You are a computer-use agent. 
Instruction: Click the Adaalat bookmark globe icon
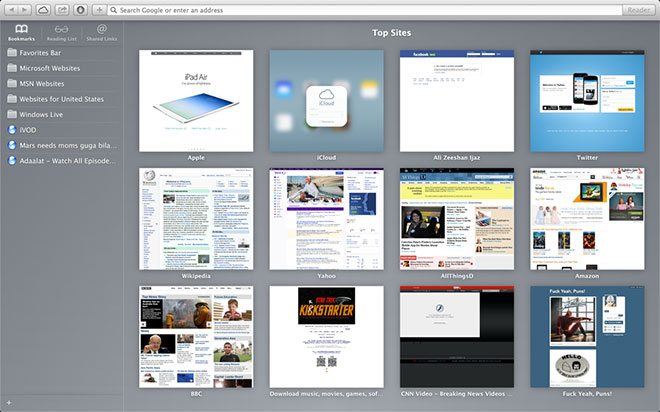click(12, 161)
